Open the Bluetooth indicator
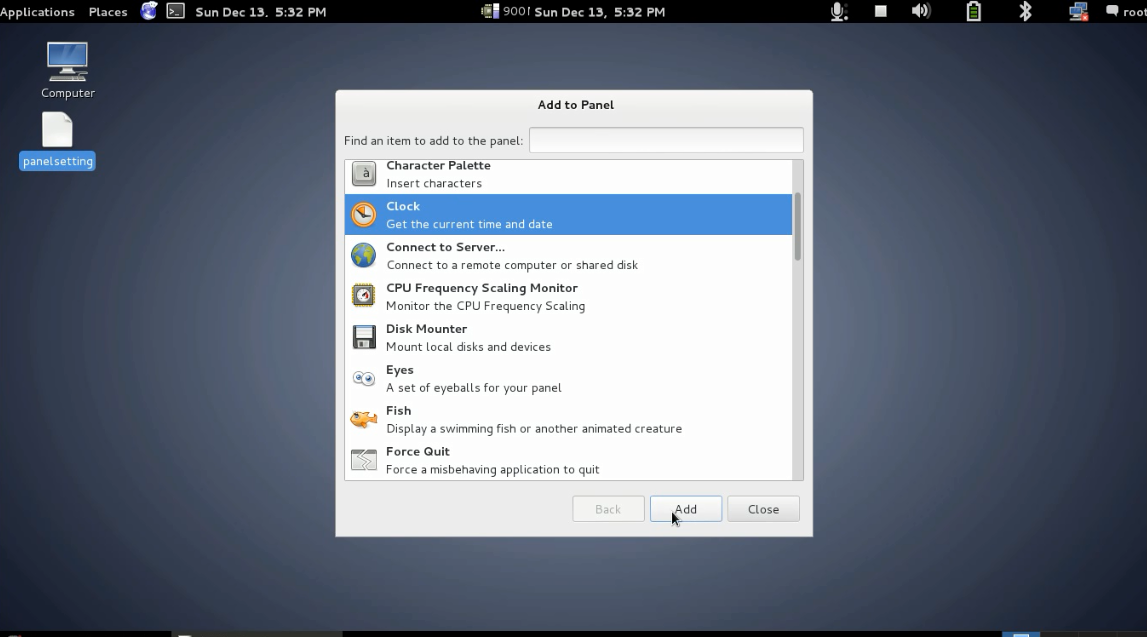This screenshot has width=1147, height=637. click(1026, 11)
